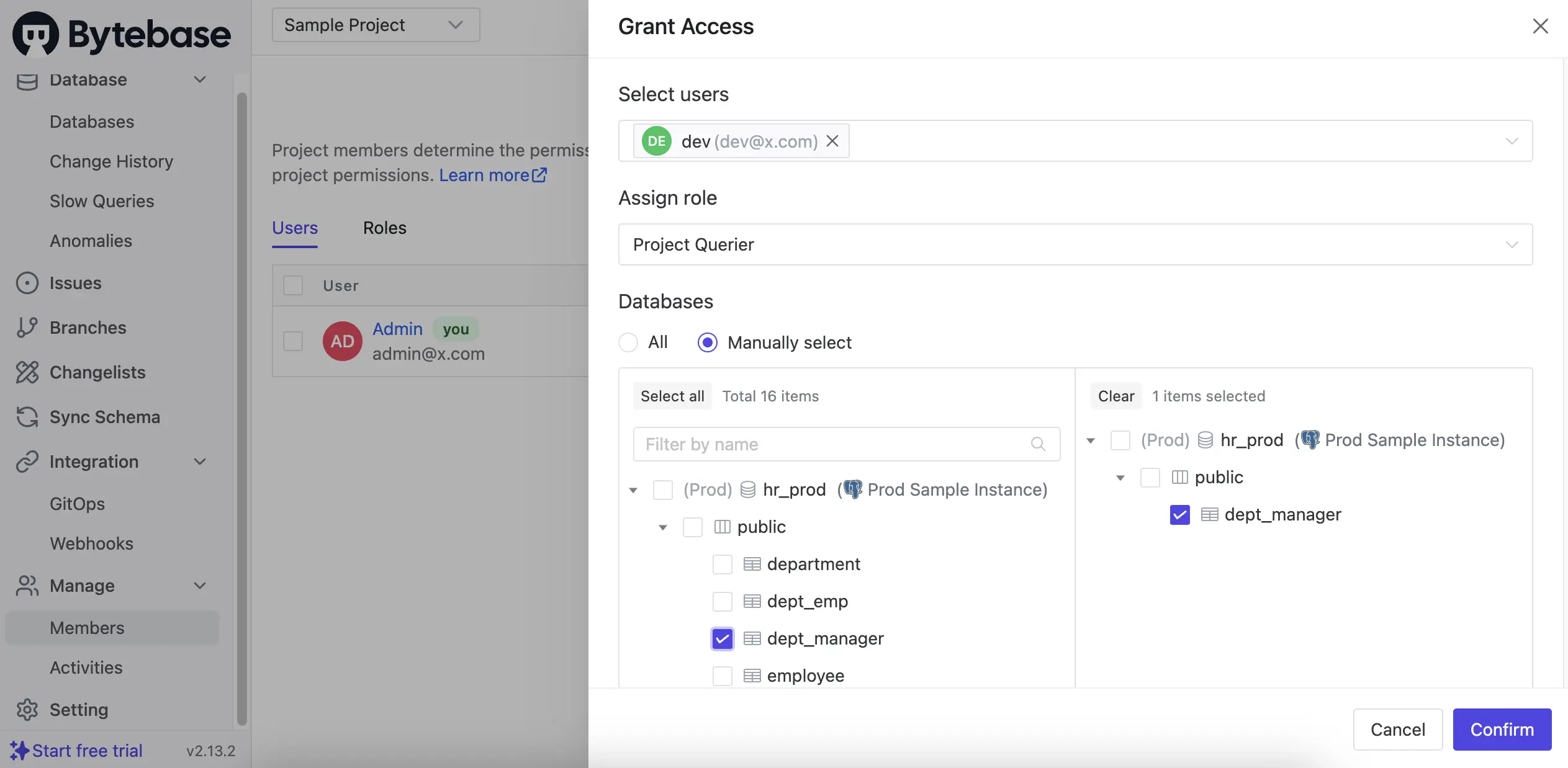The height and width of the screenshot is (768, 1568).
Task: Switch to the Roles tab
Action: [384, 228]
